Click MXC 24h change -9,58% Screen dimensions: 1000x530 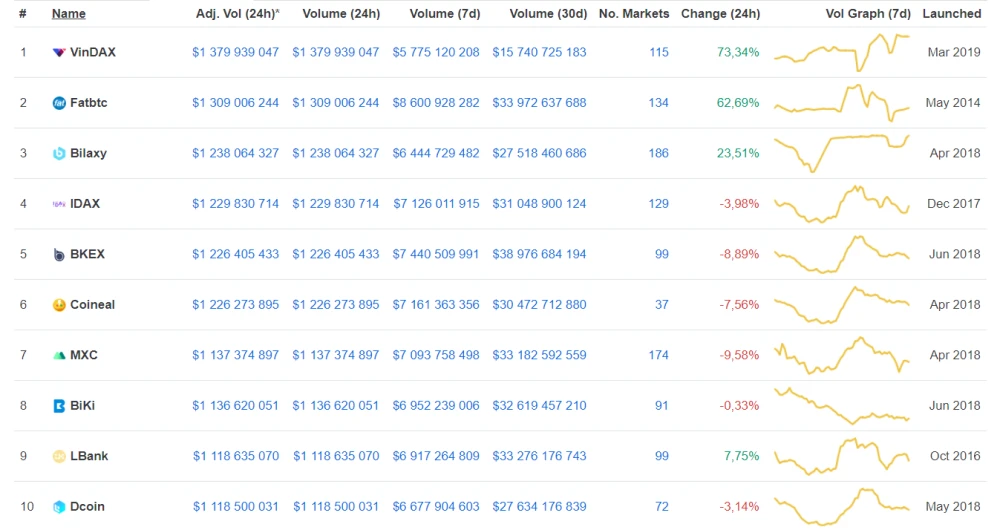pyautogui.click(x=739, y=355)
